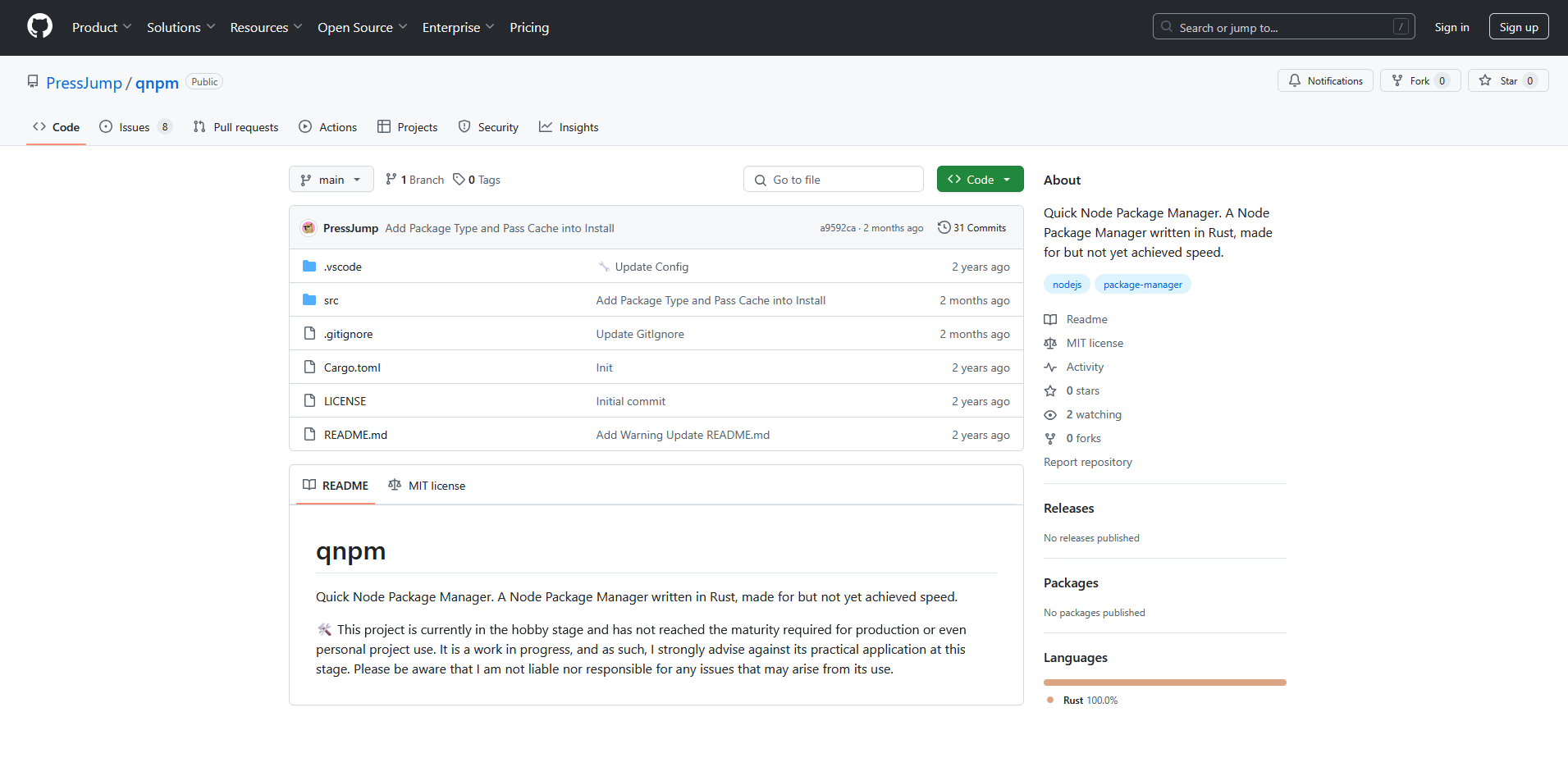Open the .vscode folder icon
This screenshot has height=767, width=1568.
coord(309,267)
